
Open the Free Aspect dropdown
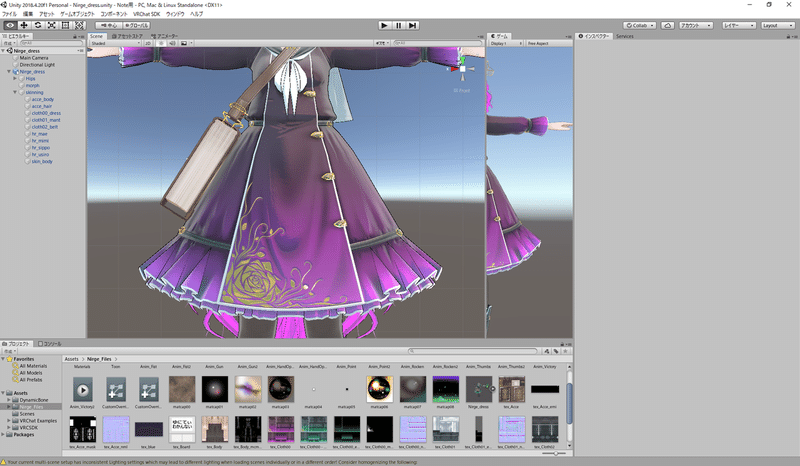pos(548,43)
